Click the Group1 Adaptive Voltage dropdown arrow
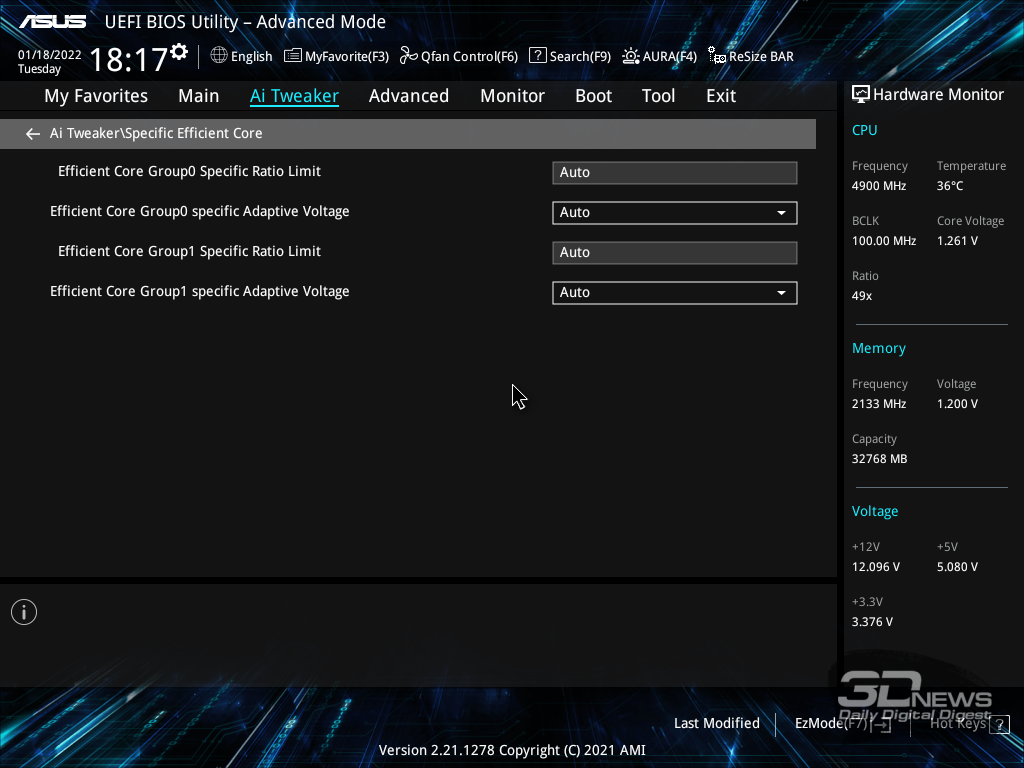 coord(781,293)
